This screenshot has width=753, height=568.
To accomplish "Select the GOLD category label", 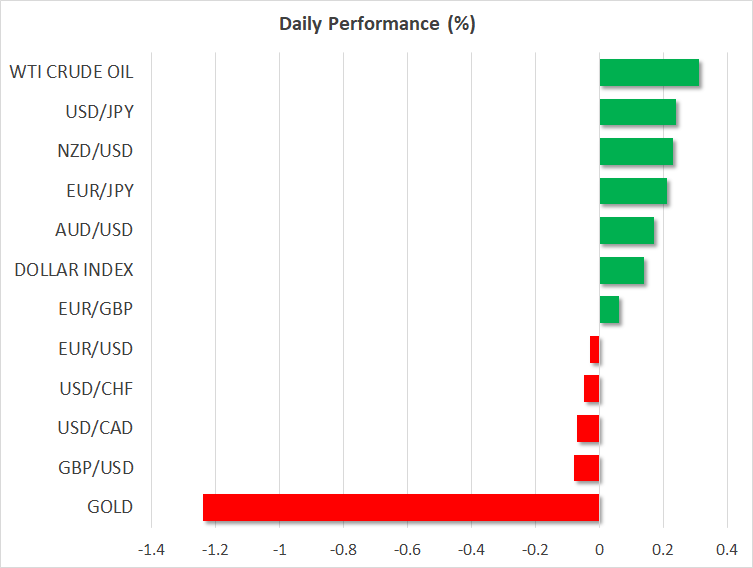I will point(110,507).
